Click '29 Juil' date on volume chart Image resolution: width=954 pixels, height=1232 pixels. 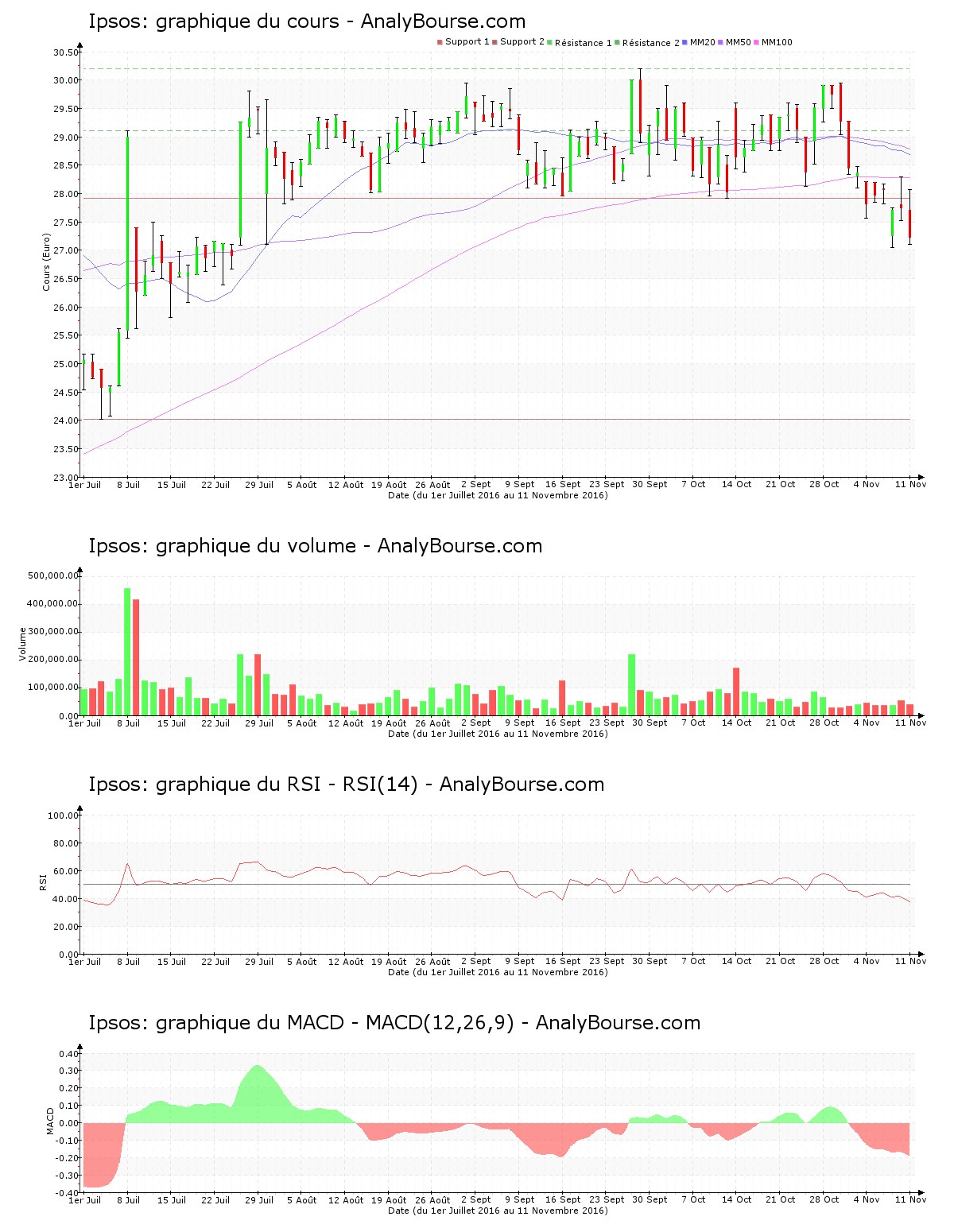tap(259, 723)
